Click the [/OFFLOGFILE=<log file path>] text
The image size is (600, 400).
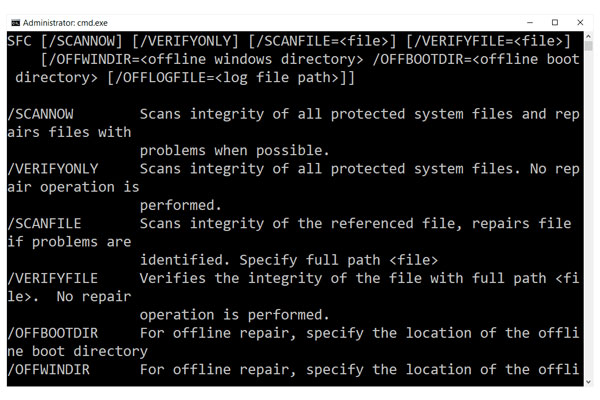click(x=231, y=78)
